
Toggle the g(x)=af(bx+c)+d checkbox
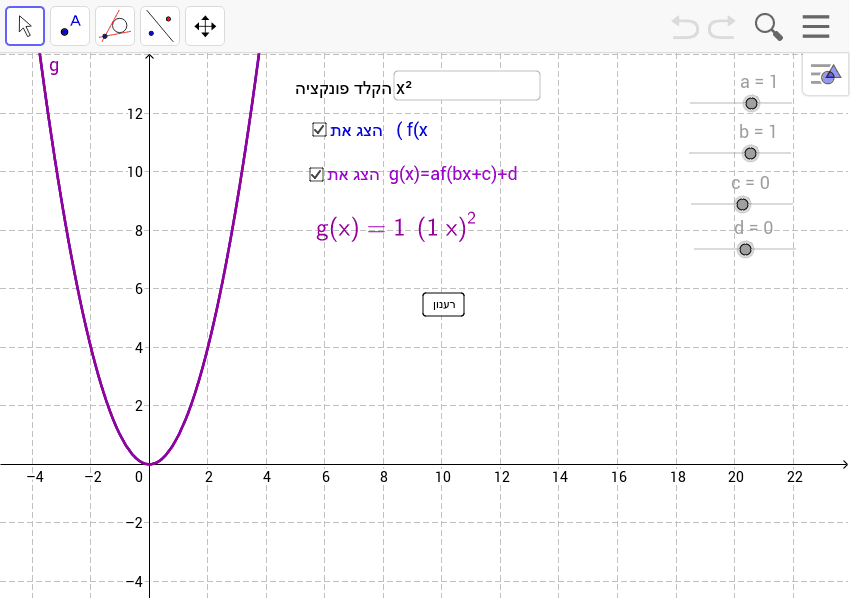[316, 175]
